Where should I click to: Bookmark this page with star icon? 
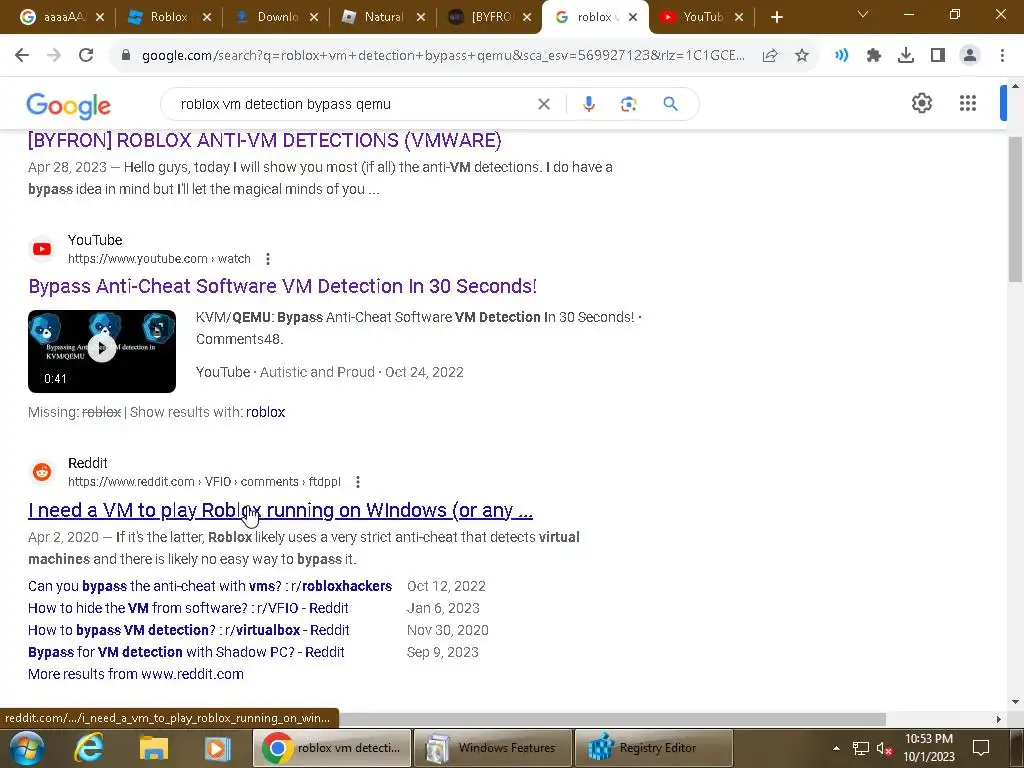coord(802,56)
